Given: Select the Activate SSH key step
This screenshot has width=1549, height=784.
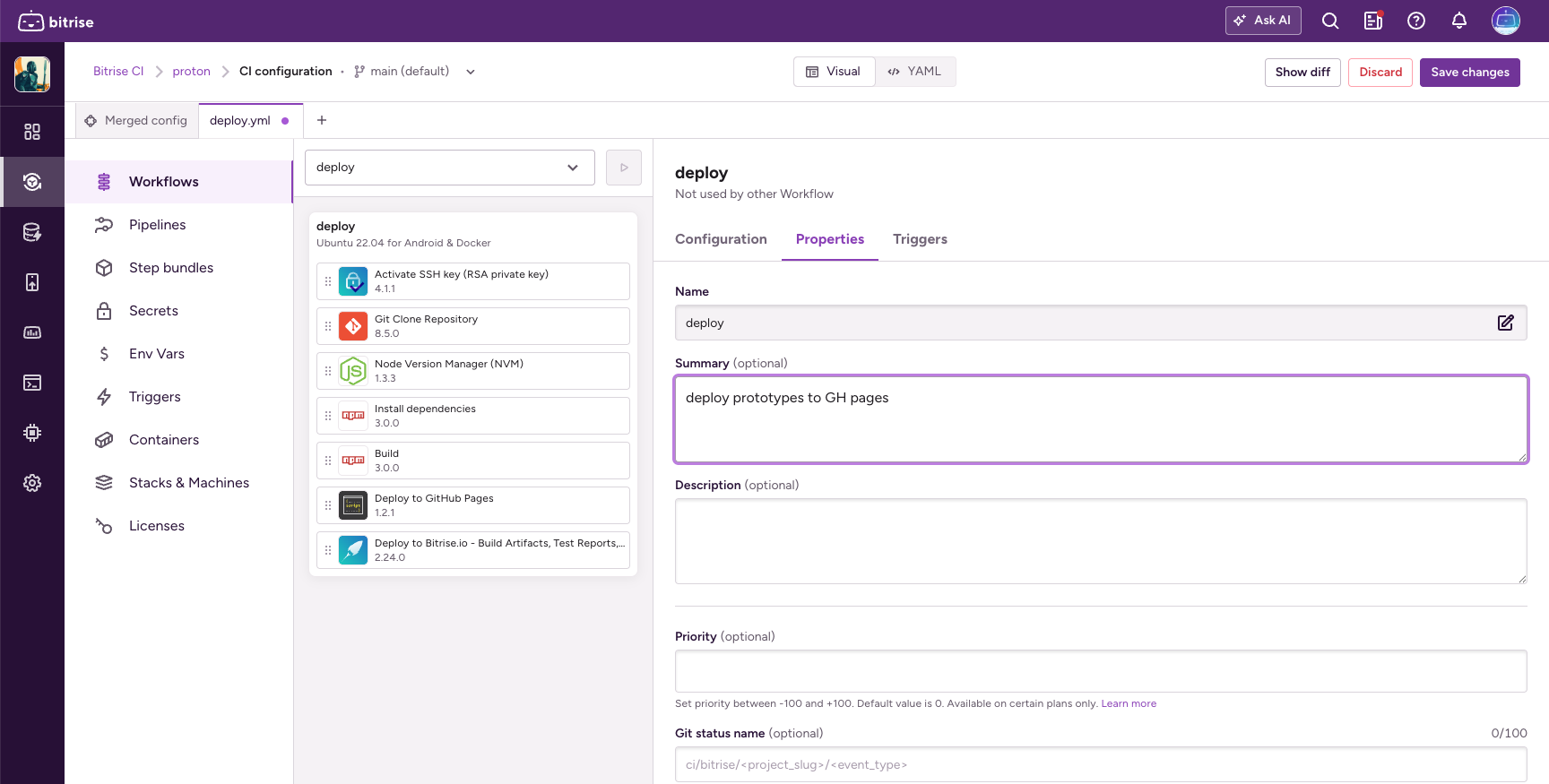Looking at the screenshot, I should [473, 281].
